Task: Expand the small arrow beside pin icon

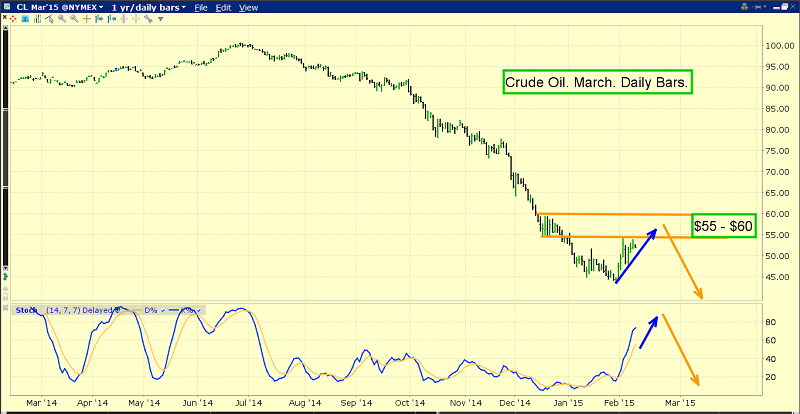Action: click(765, 6)
